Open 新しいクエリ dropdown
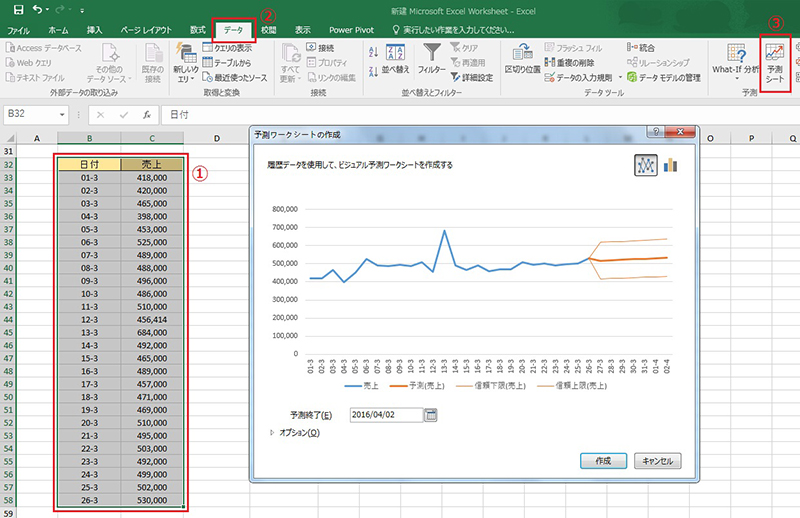 point(186,63)
